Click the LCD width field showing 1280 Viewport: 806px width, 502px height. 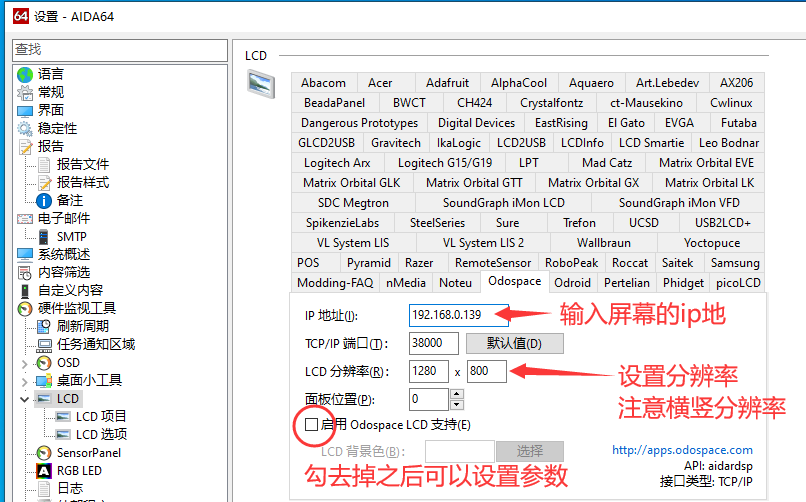(x=429, y=371)
